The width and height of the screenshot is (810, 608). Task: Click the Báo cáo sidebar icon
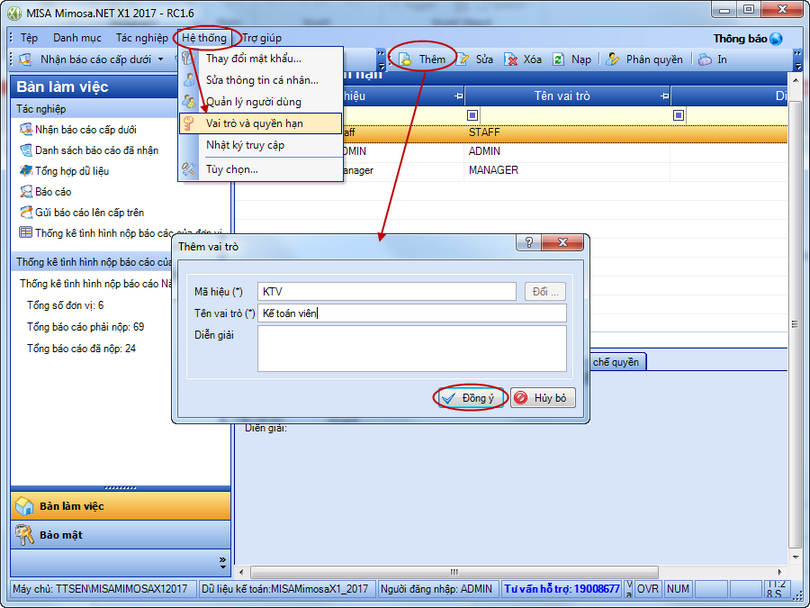click(26, 192)
